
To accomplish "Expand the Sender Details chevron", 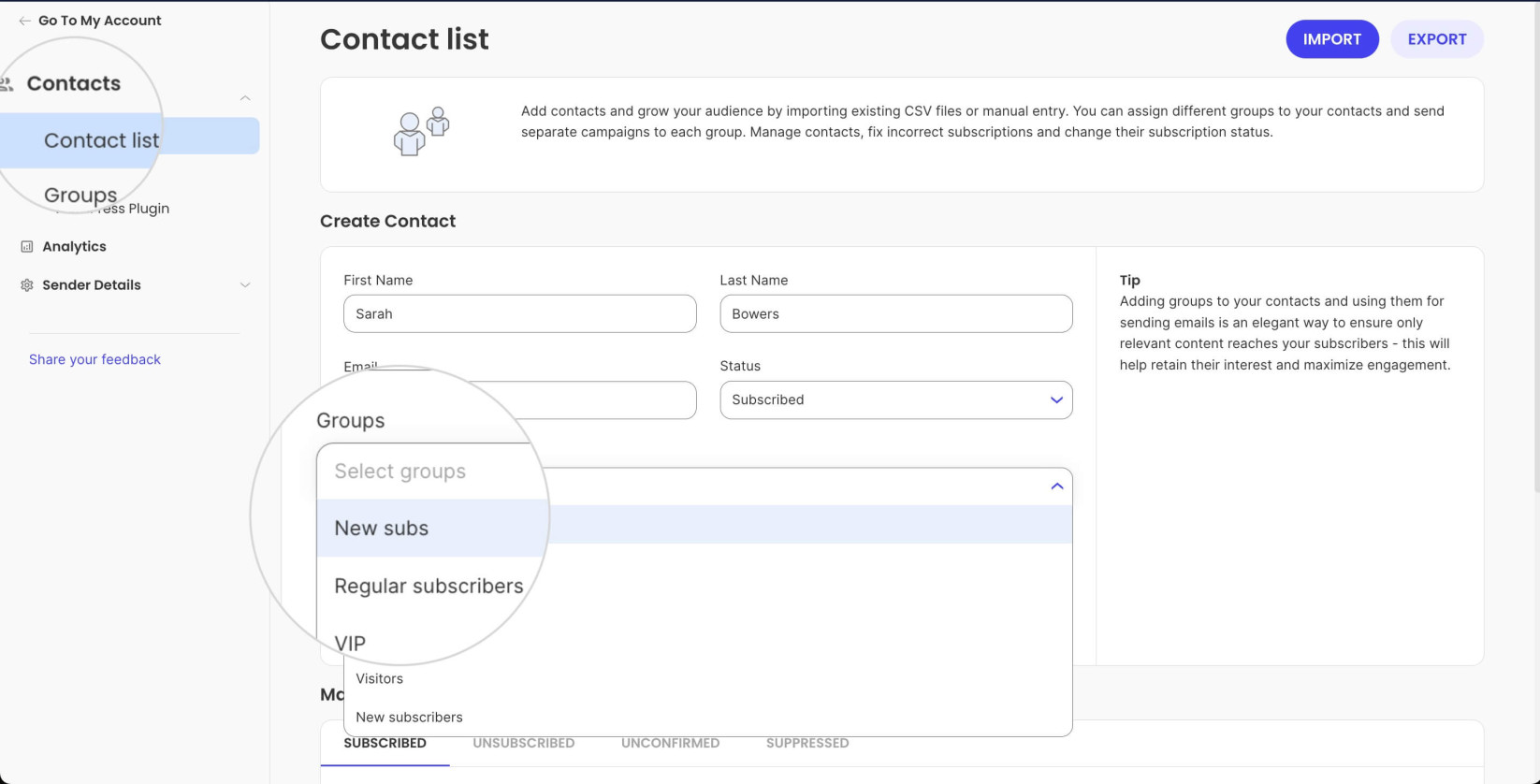I will tap(245, 285).
